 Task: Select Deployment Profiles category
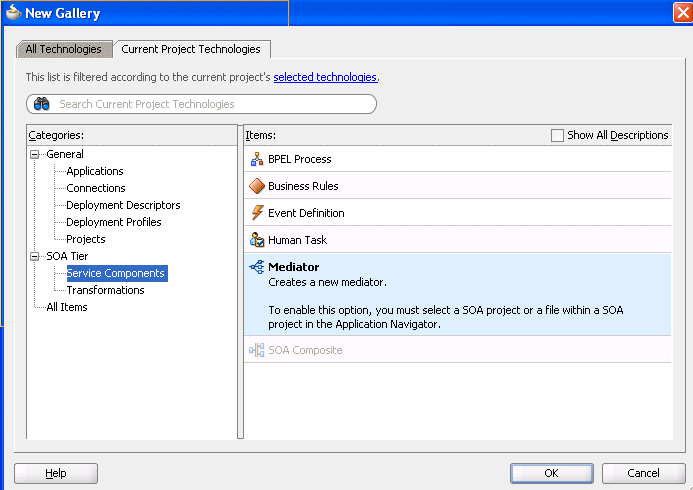114,222
